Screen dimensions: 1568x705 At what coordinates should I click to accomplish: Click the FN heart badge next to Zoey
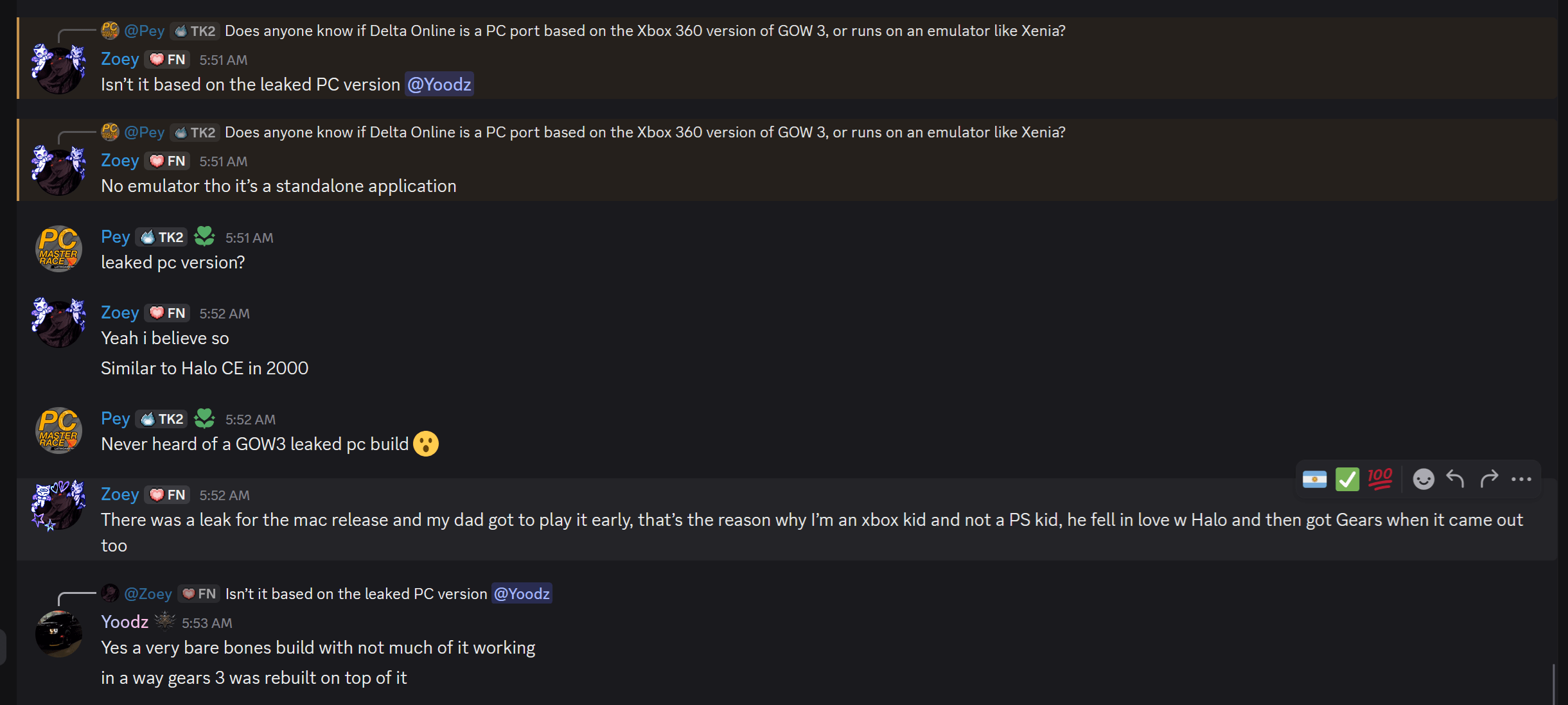click(167, 494)
